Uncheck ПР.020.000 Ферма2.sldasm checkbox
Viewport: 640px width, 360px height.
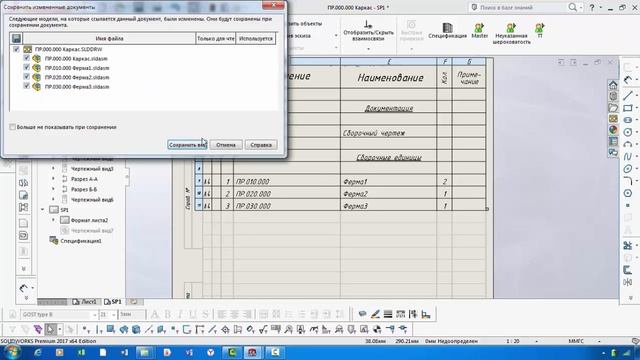(x=27, y=77)
